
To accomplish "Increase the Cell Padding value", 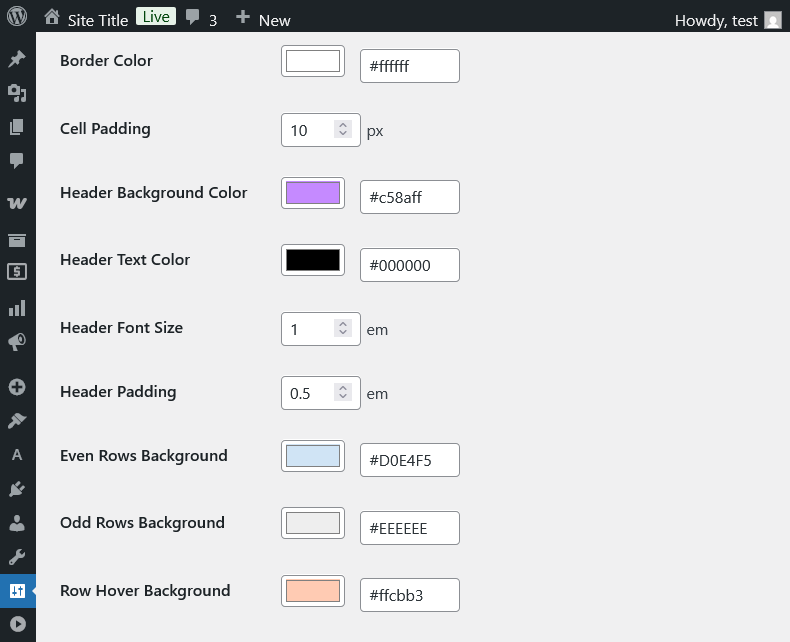I will tap(343, 126).
